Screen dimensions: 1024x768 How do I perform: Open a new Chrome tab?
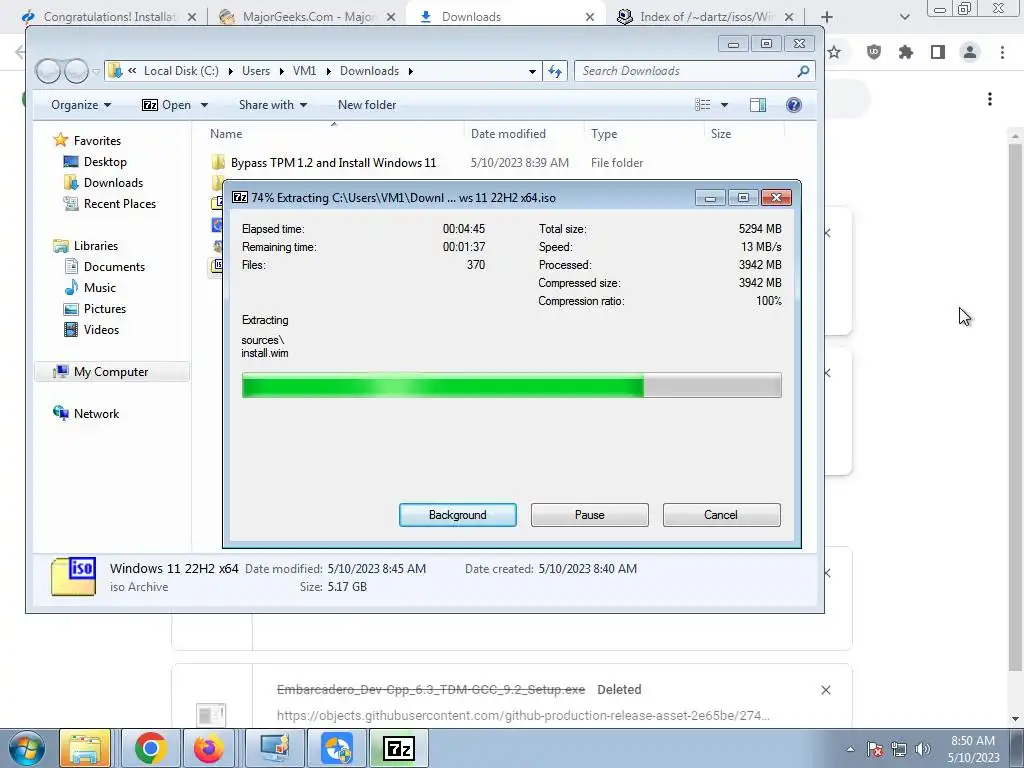[827, 17]
